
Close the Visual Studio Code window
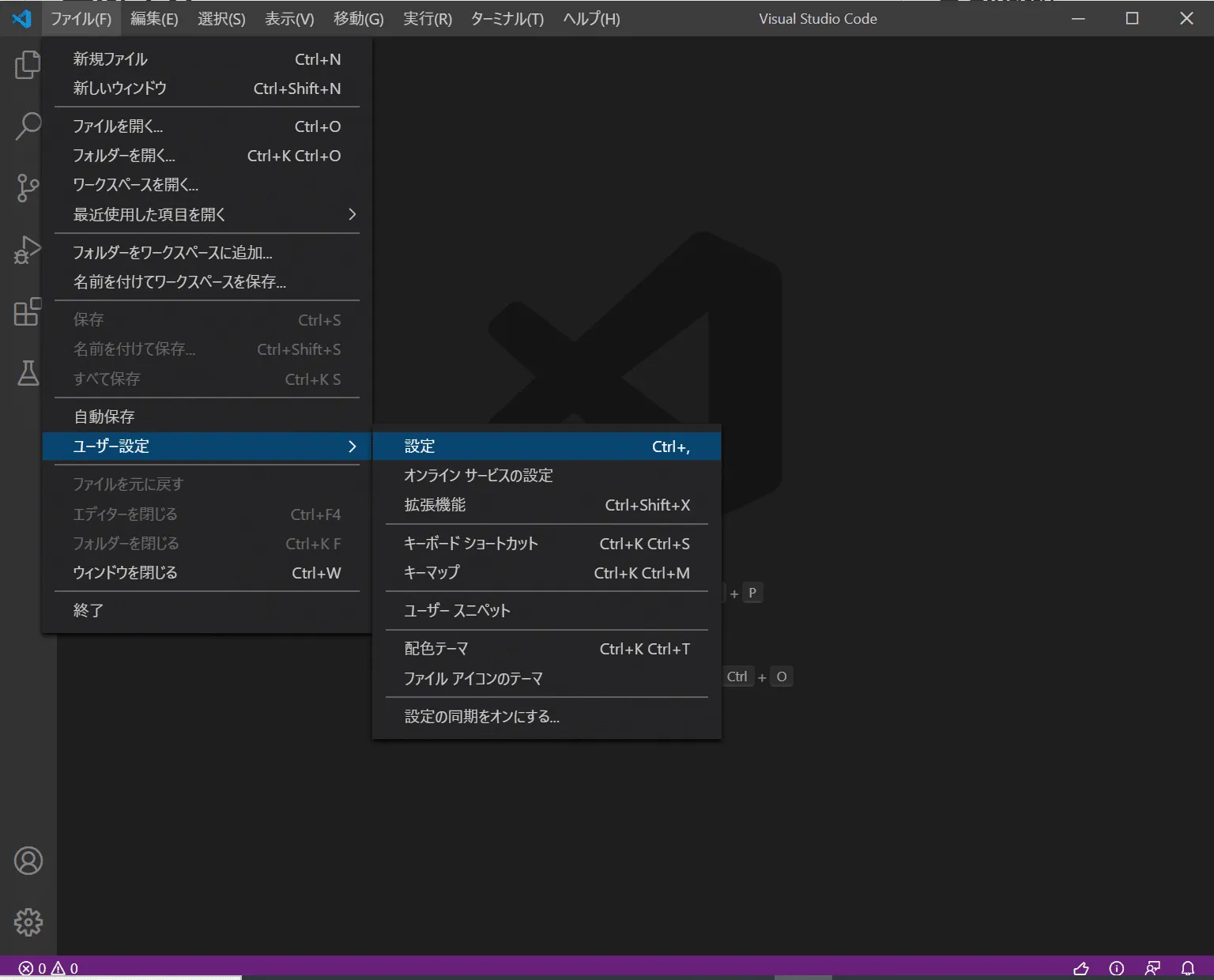point(1186,18)
